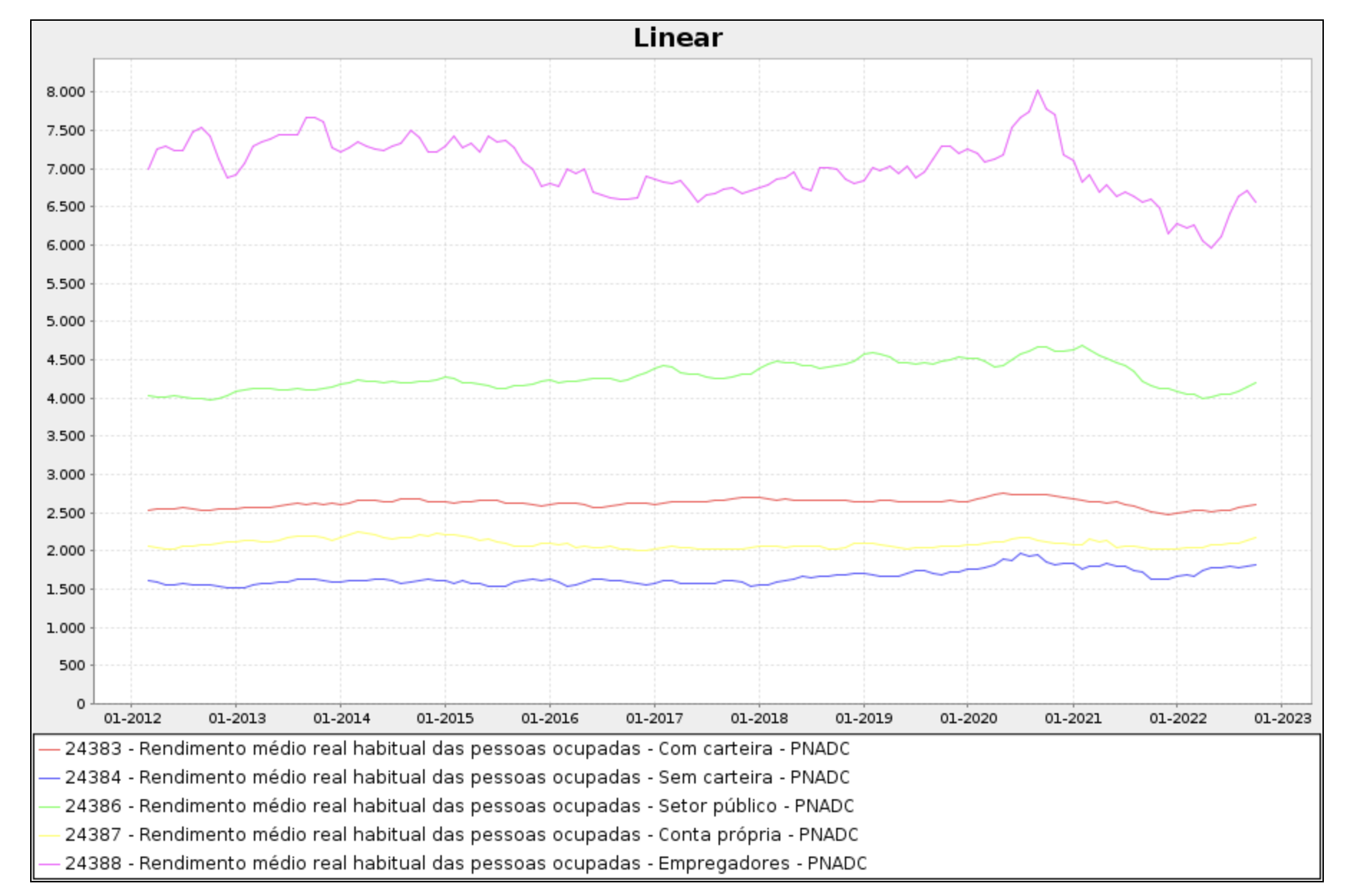
Task: Select legend entry 24386 Setor público
Action: pyautogui.click(x=459, y=806)
